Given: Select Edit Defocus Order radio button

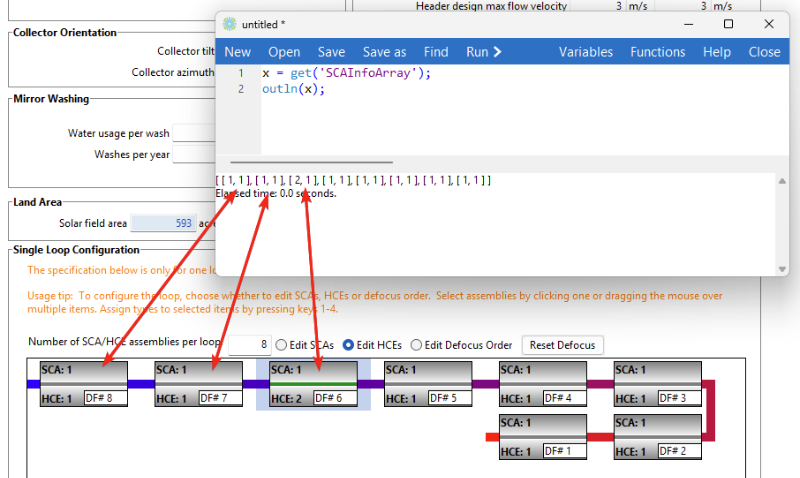Looking at the screenshot, I should tap(417, 345).
